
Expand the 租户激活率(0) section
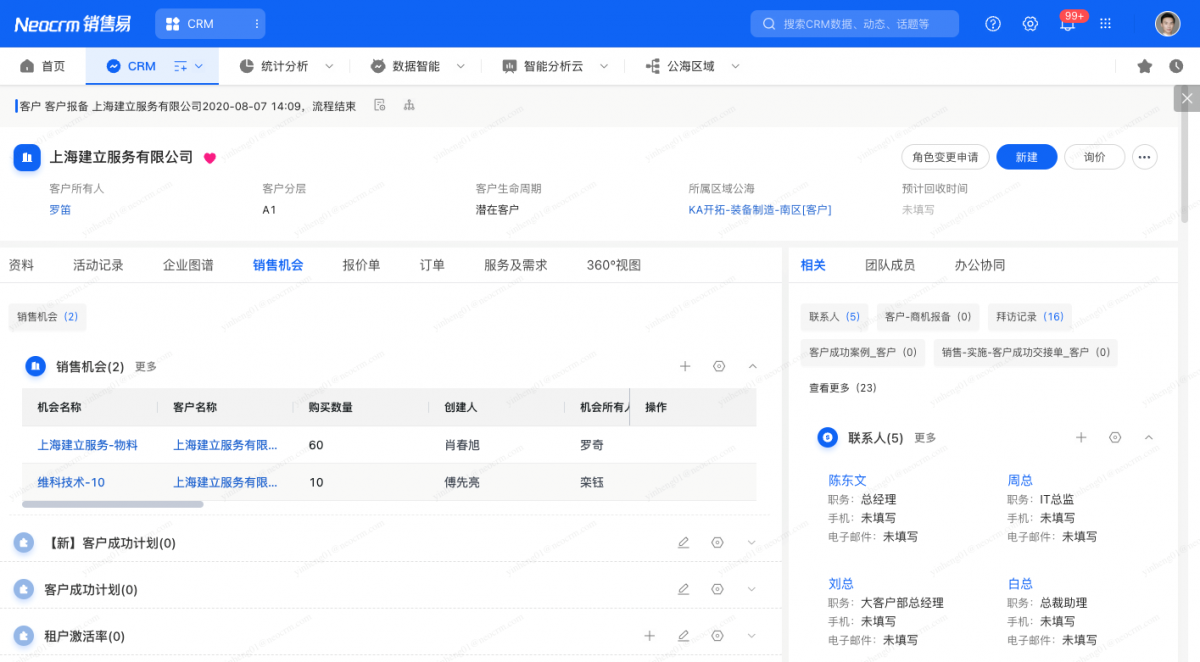751,635
